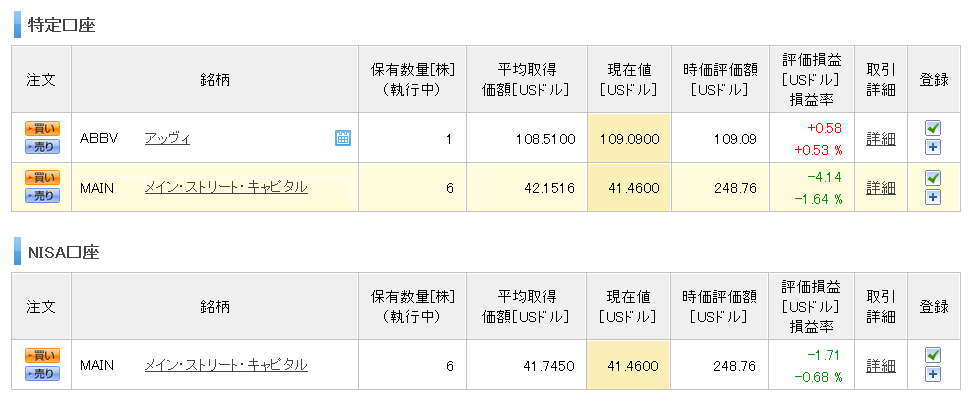Toggle registration checkmark for MAIN in 特定口座
Image resolution: width=974 pixels, height=405 pixels.
933,178
